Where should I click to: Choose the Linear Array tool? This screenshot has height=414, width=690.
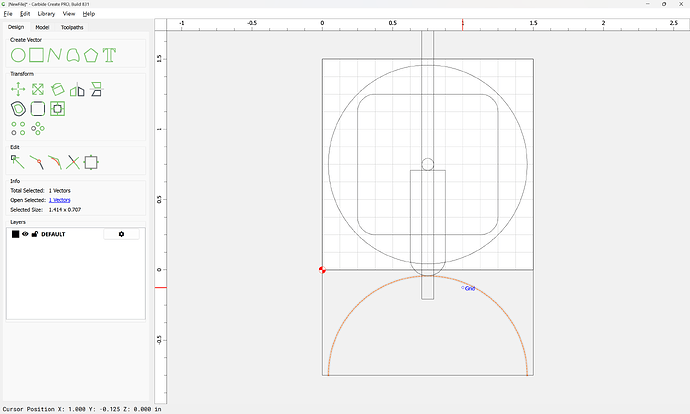click(x=18, y=127)
